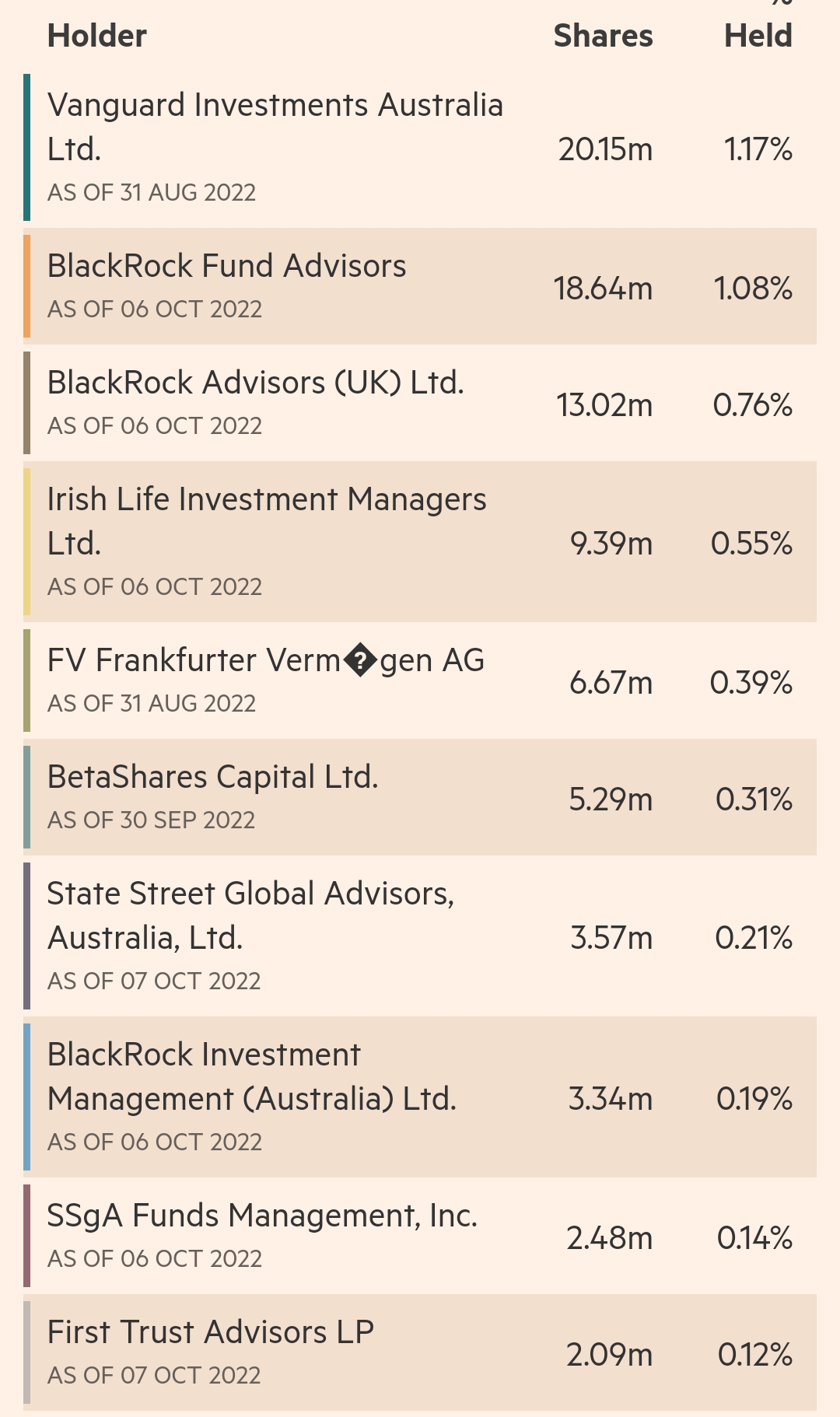
Task: Open FV Frankfurter Vermögen AG holder
Action: click(265, 660)
